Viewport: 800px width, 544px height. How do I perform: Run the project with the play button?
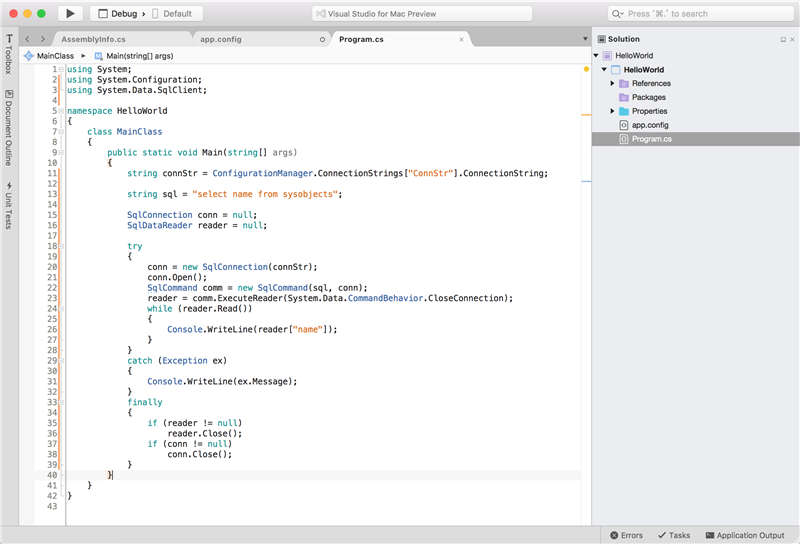coord(70,14)
